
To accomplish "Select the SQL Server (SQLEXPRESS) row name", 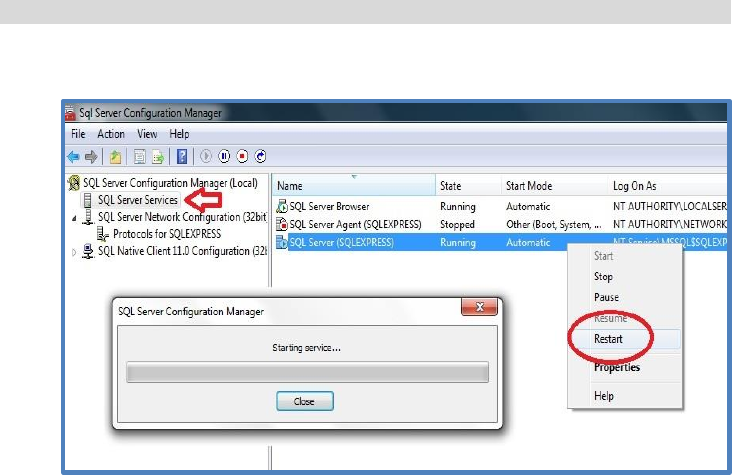I will (x=341, y=242).
